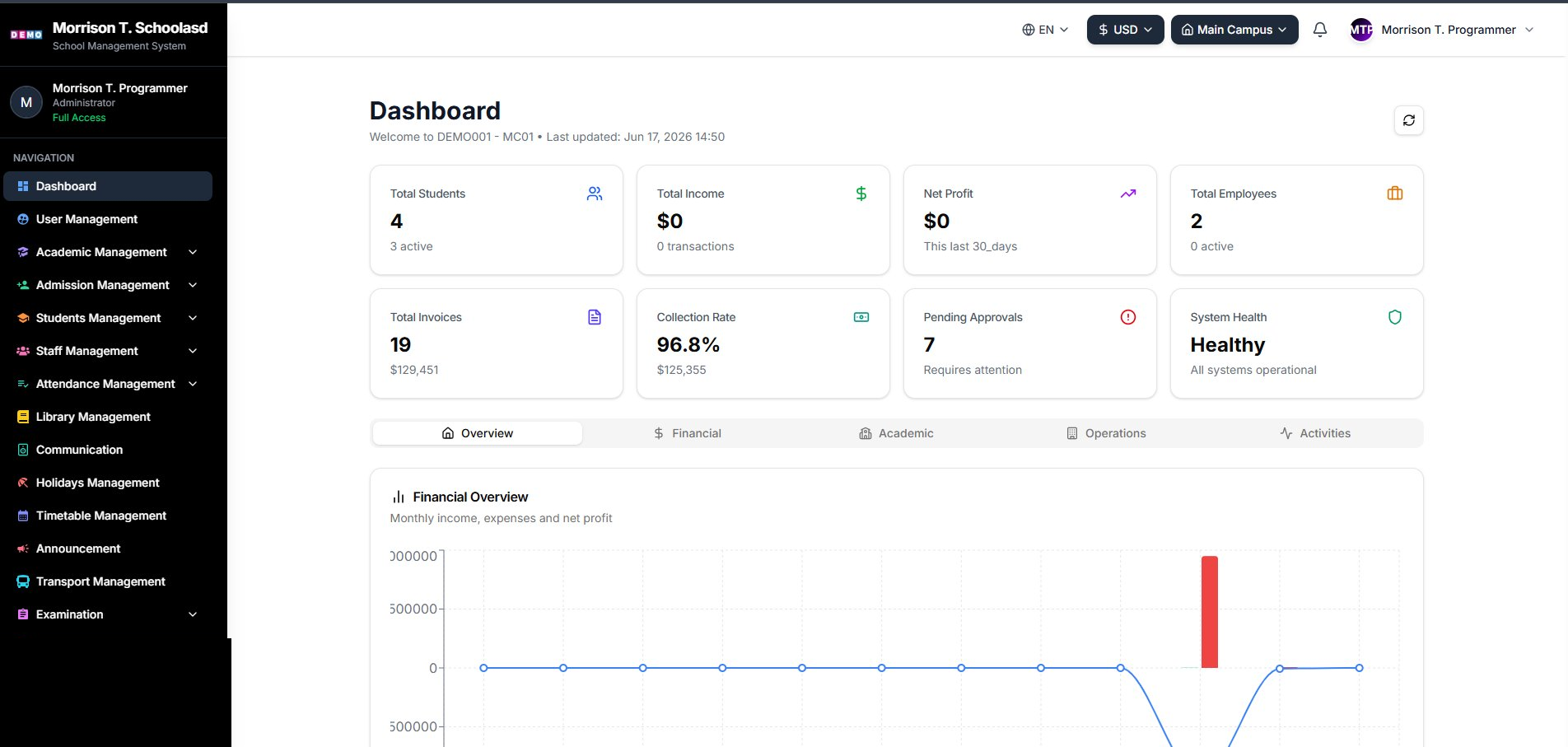Click the dashboard refresh icon button
This screenshot has height=747, width=1568.
point(1409,120)
